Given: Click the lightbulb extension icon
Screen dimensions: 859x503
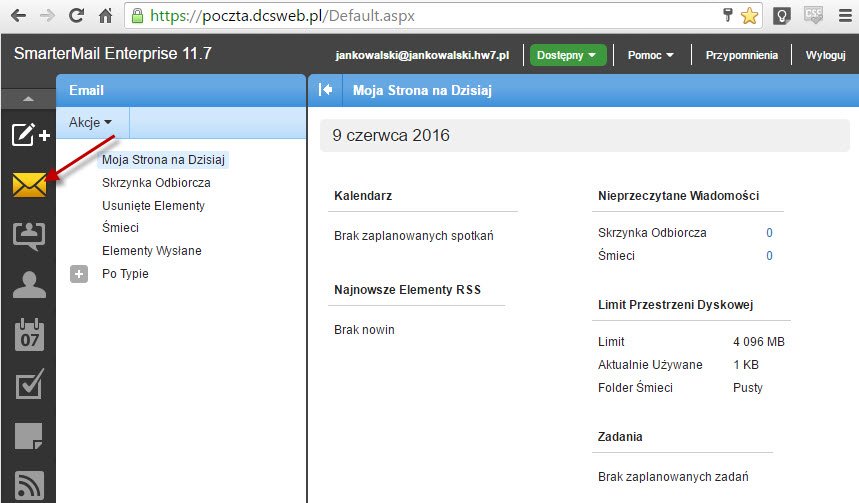Looking at the screenshot, I should [x=782, y=16].
